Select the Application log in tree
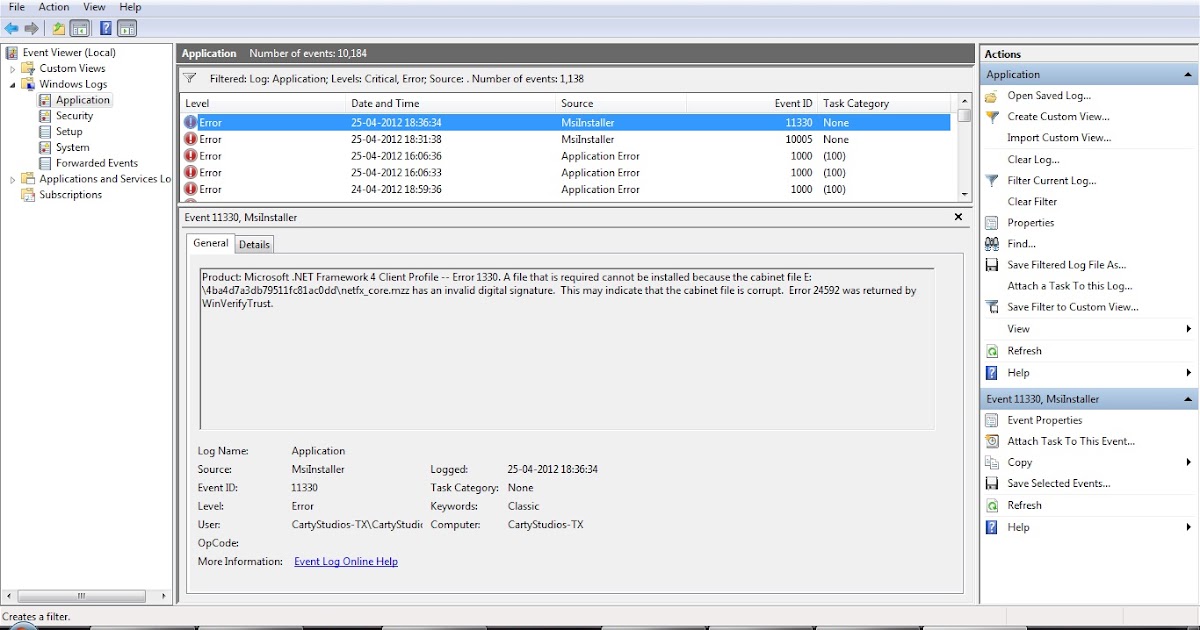Viewport: 1200px width, 630px height. [82, 100]
